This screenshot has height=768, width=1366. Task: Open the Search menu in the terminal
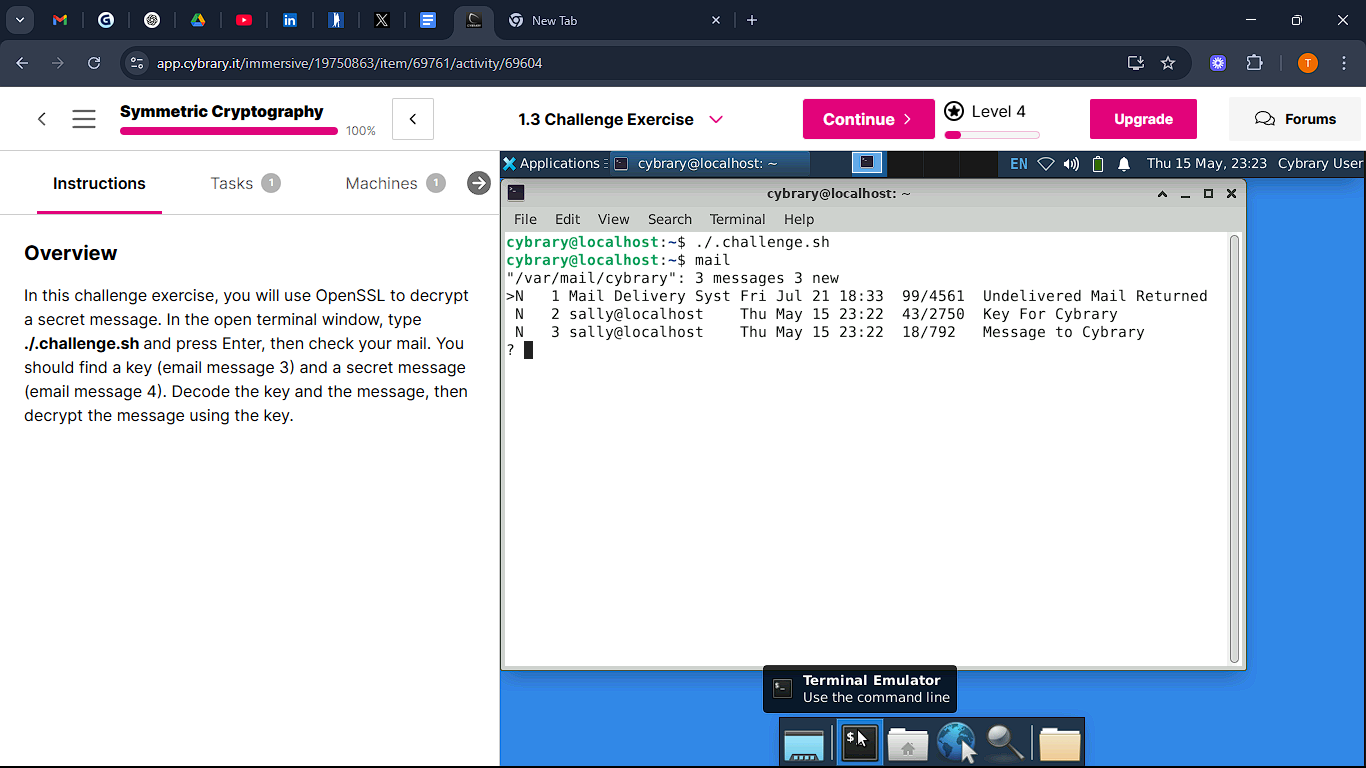[669, 219]
